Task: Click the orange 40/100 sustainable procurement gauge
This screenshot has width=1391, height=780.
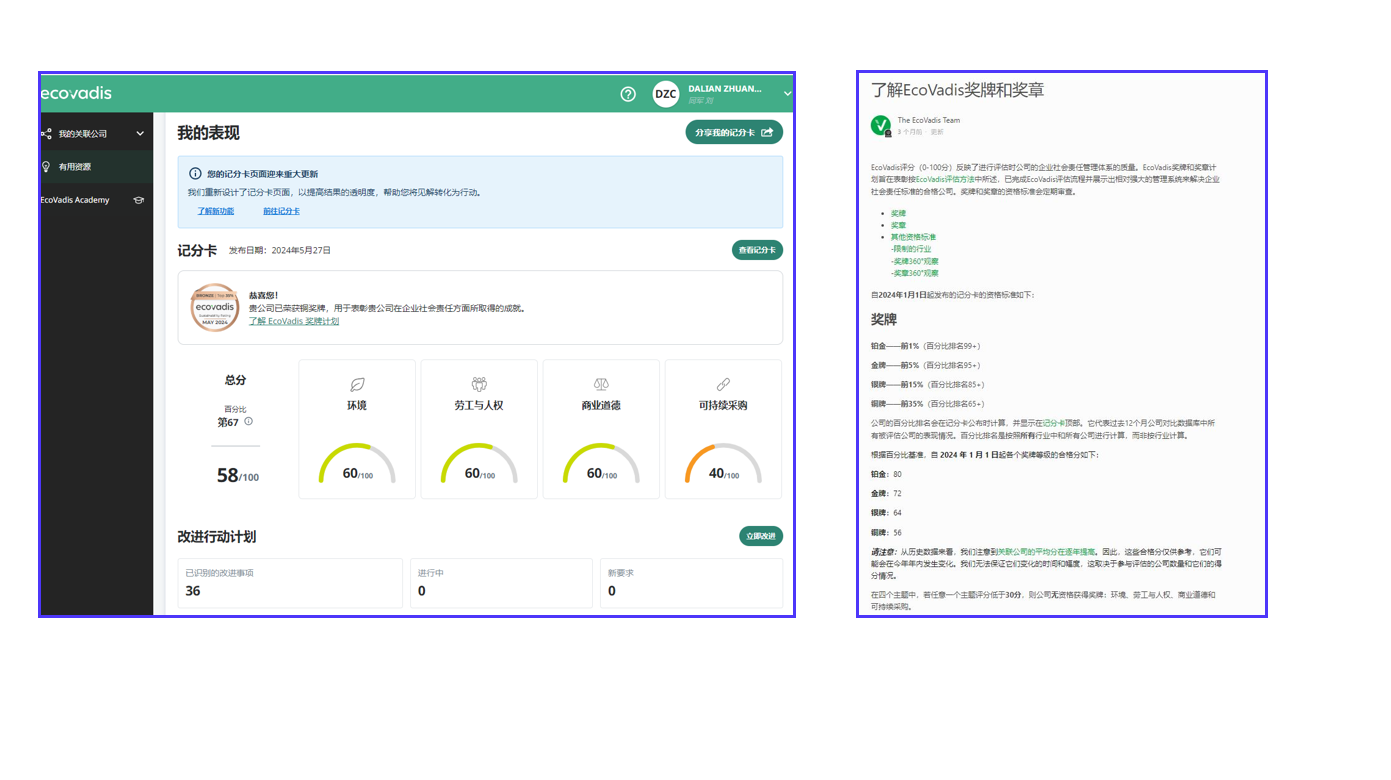Action: 723,465
